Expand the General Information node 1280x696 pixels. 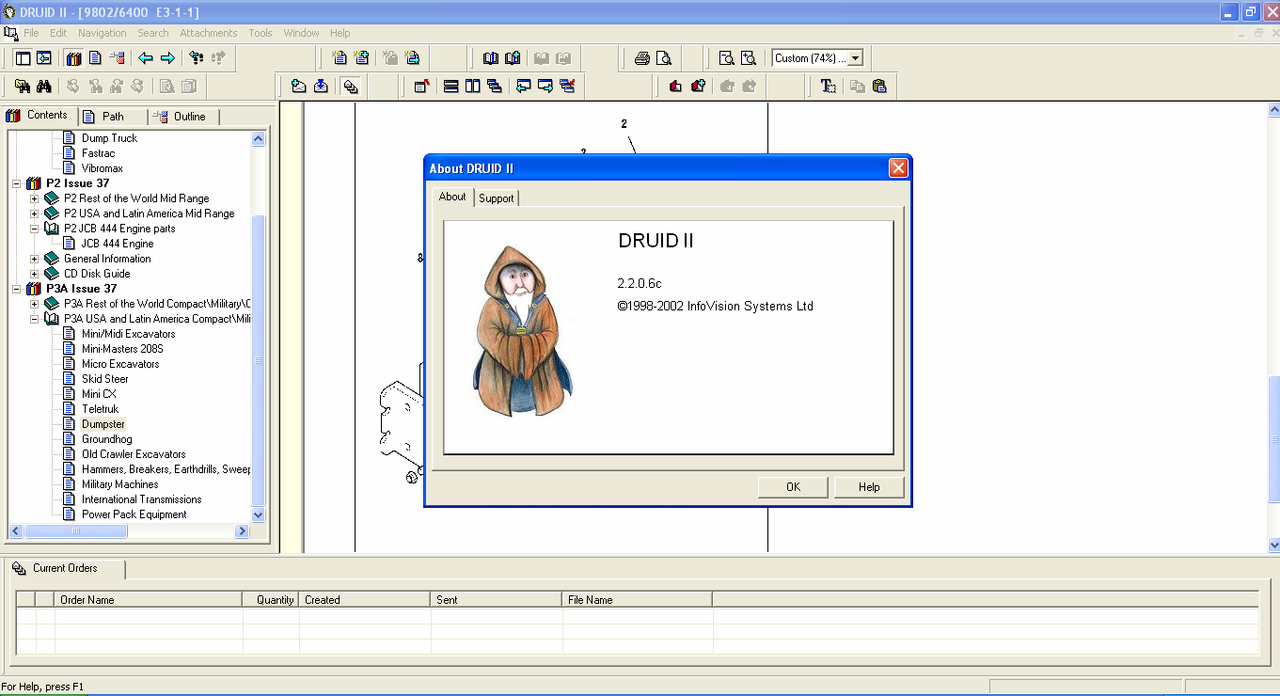(34, 259)
